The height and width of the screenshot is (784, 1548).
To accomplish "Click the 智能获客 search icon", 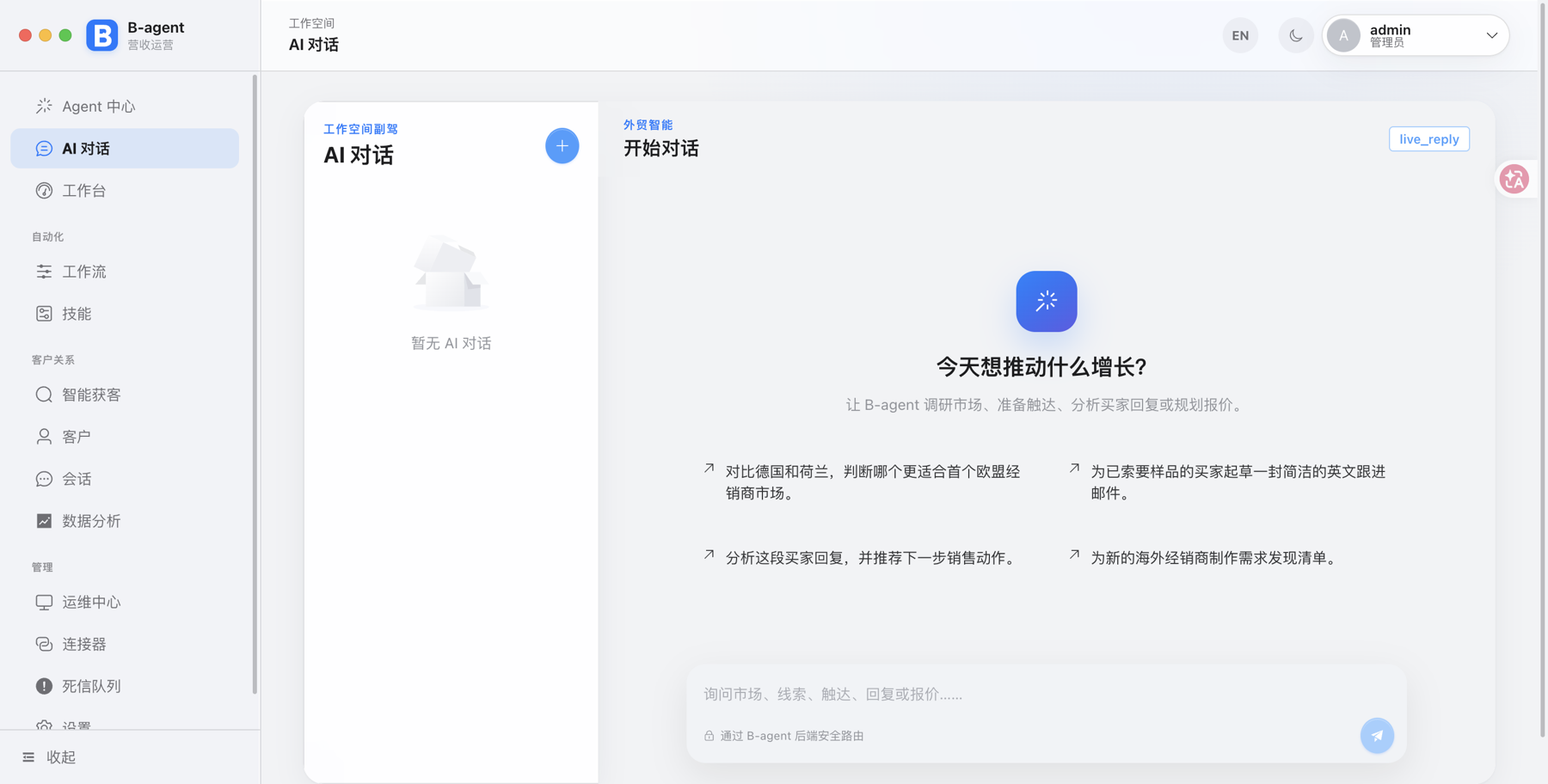I will (x=44, y=395).
